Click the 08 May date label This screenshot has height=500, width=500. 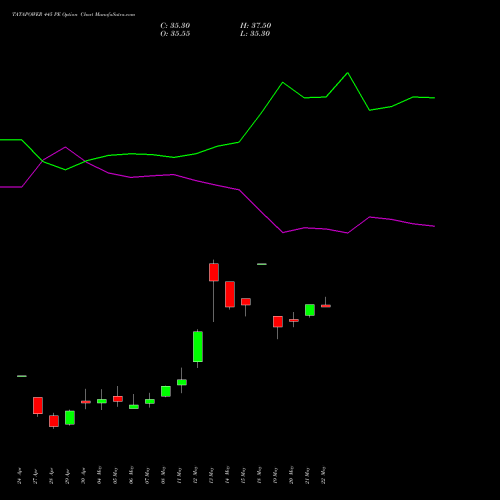163,475
